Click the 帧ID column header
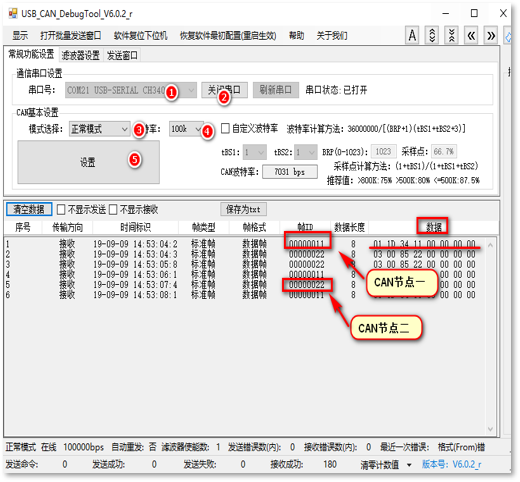Image resolution: width=520 pixels, height=482 pixels. (305, 227)
